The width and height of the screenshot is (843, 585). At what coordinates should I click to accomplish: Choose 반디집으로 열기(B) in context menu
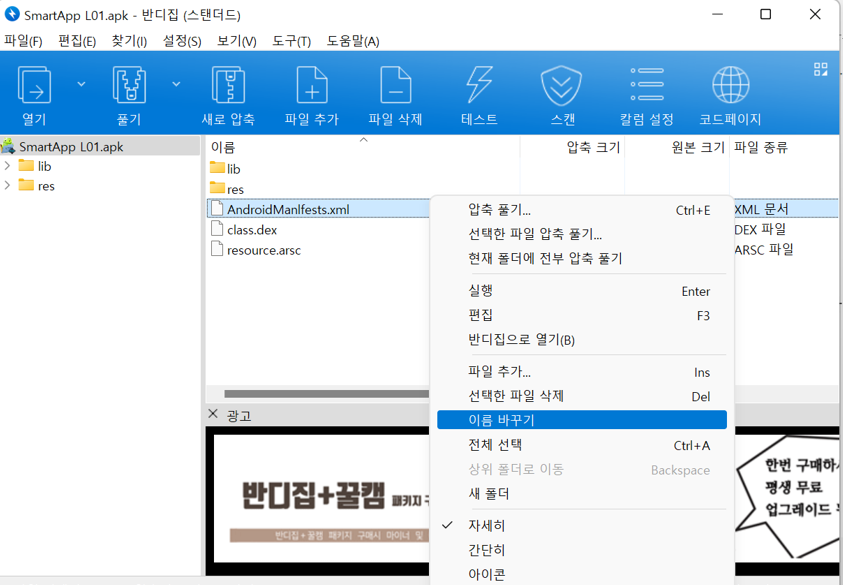(x=582, y=339)
